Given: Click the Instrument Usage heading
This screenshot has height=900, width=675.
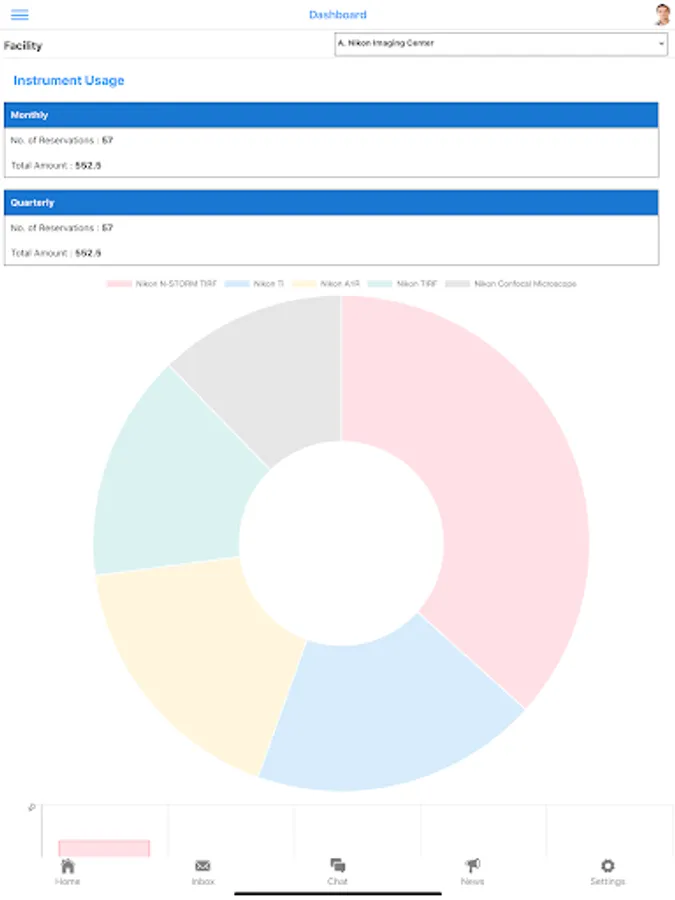Looking at the screenshot, I should [x=69, y=80].
